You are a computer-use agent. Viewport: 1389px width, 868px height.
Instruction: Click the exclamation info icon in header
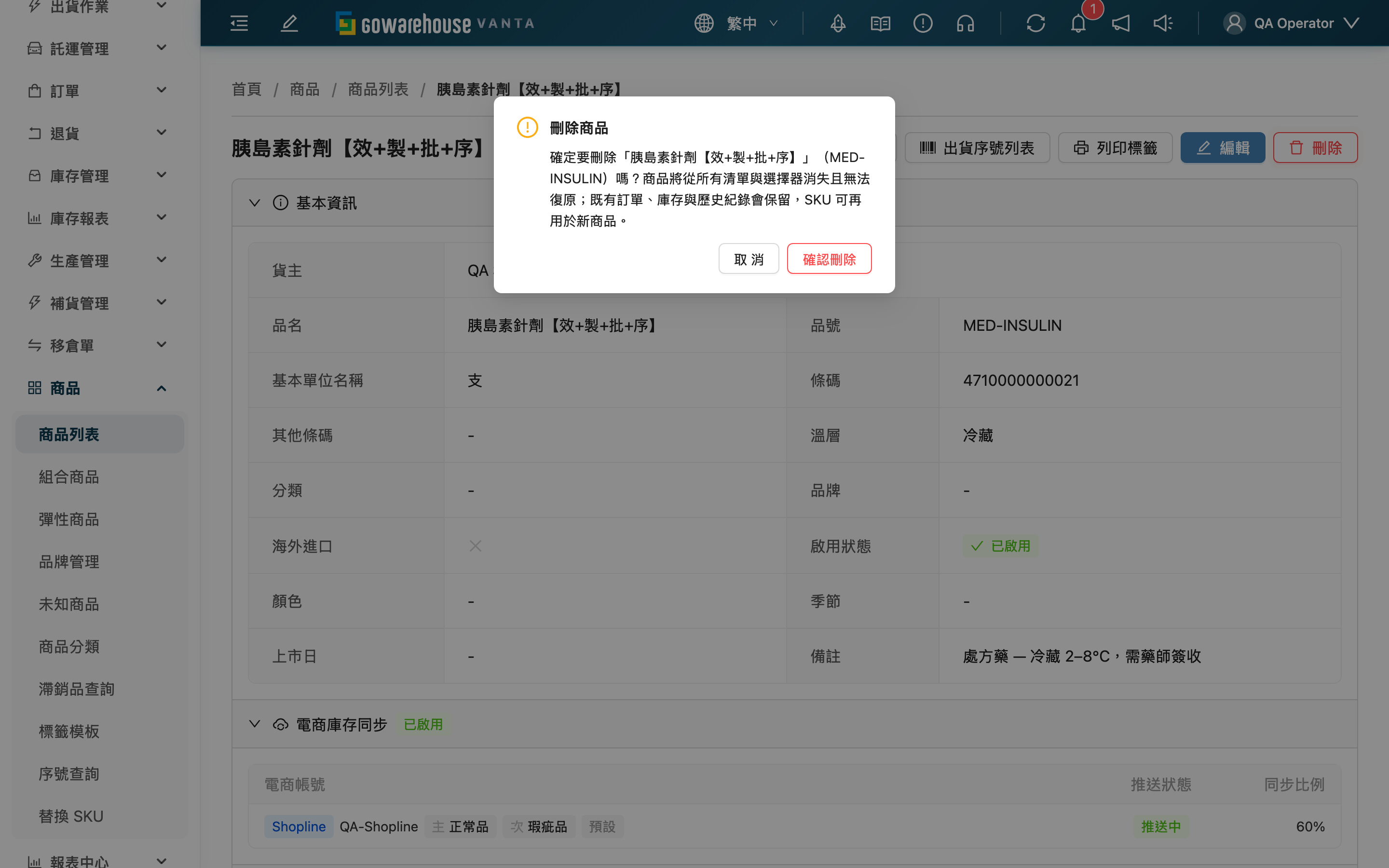tap(923, 23)
